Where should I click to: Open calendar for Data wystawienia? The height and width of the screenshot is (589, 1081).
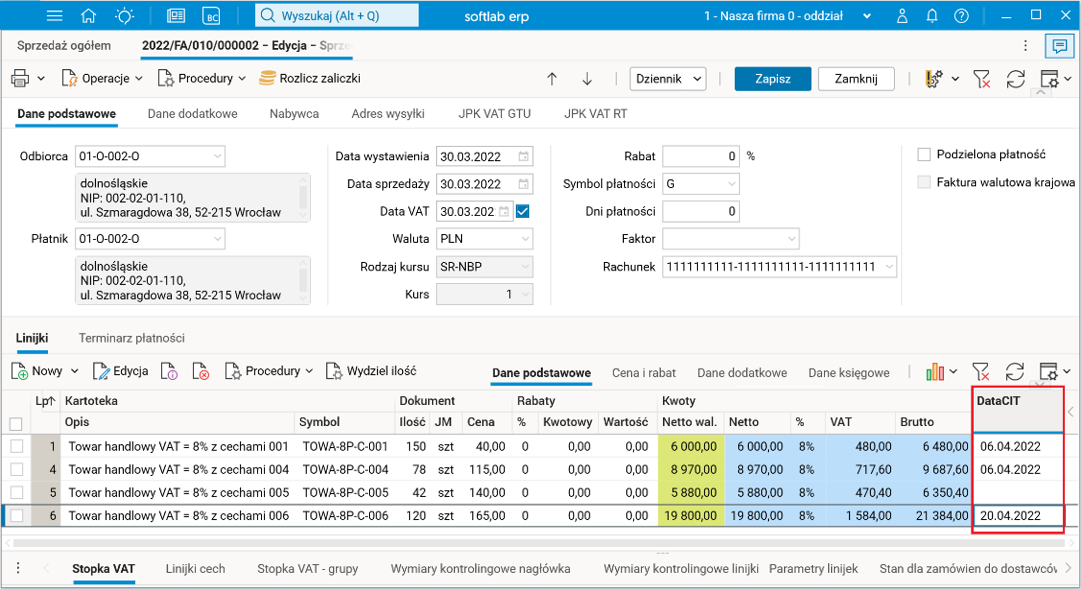coord(524,157)
